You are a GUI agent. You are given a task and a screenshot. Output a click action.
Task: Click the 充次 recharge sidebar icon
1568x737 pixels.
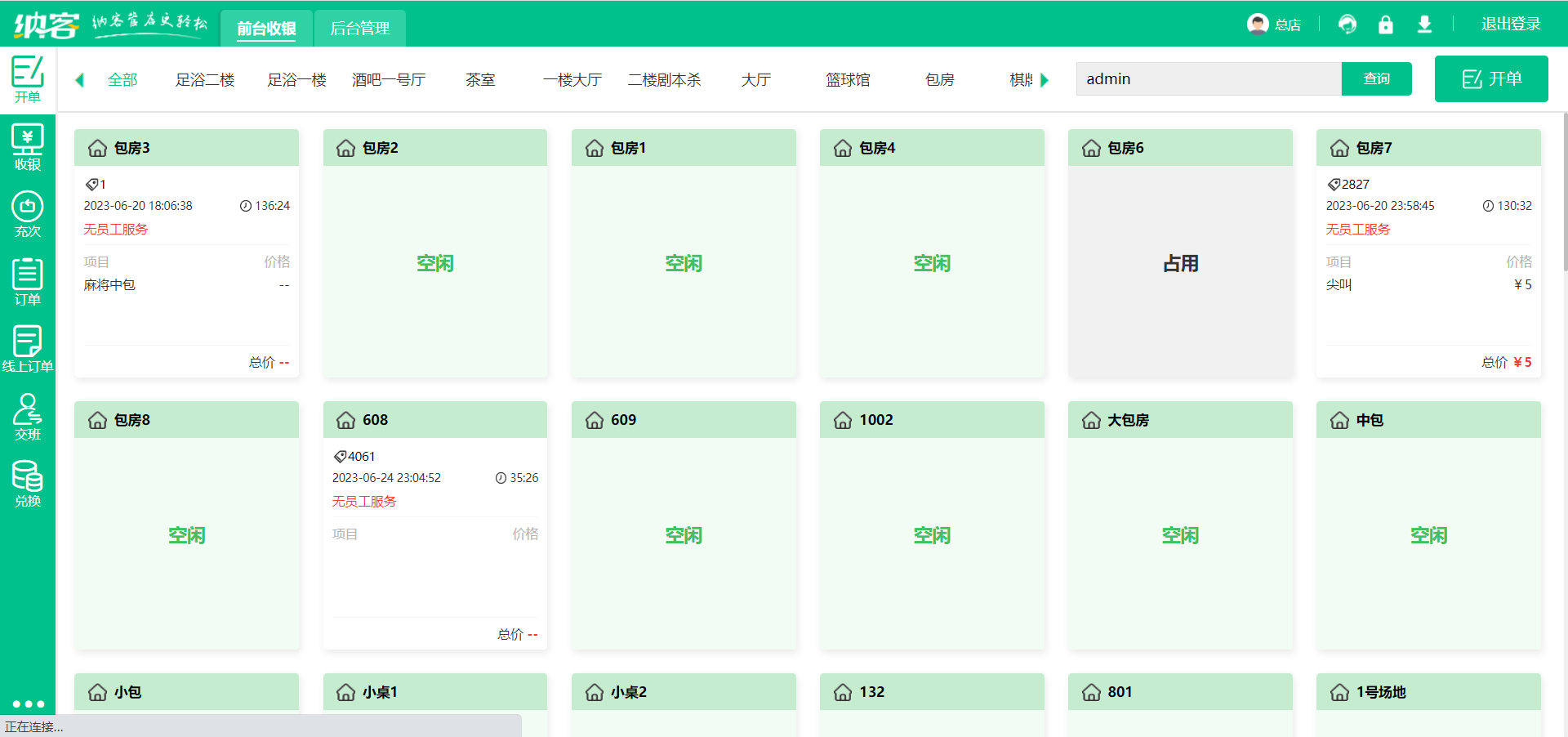27,215
